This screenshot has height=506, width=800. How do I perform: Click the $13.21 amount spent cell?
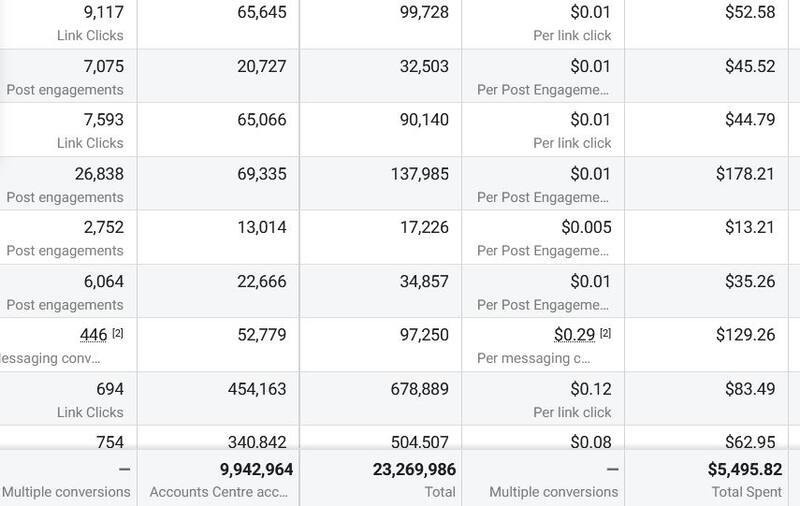[707, 237]
